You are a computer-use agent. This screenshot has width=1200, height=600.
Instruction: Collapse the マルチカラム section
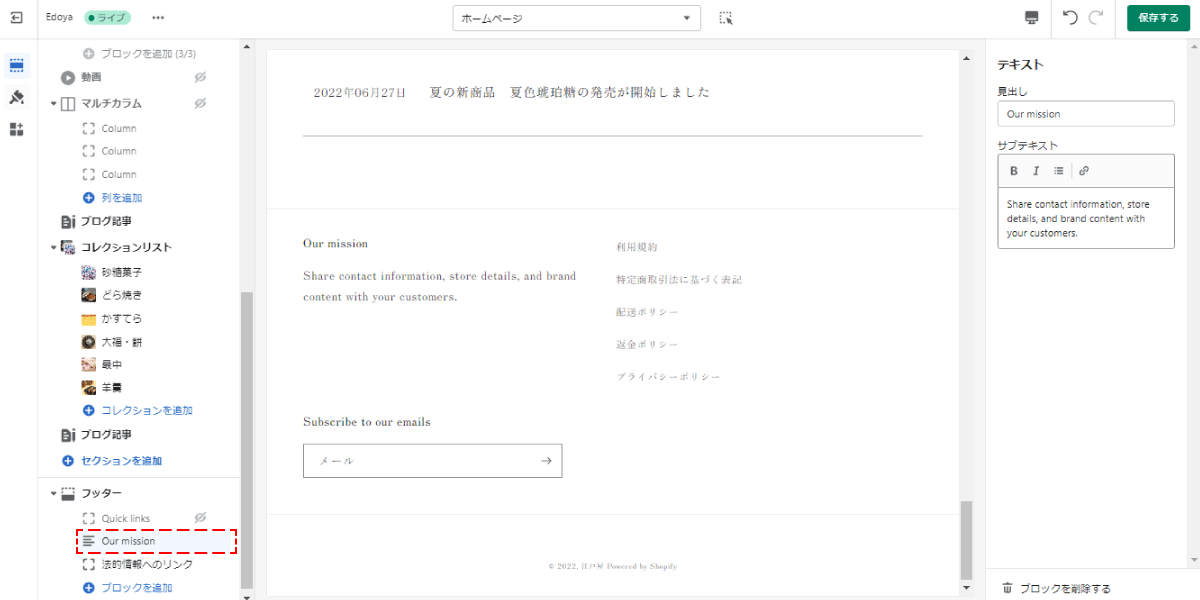[x=53, y=103]
